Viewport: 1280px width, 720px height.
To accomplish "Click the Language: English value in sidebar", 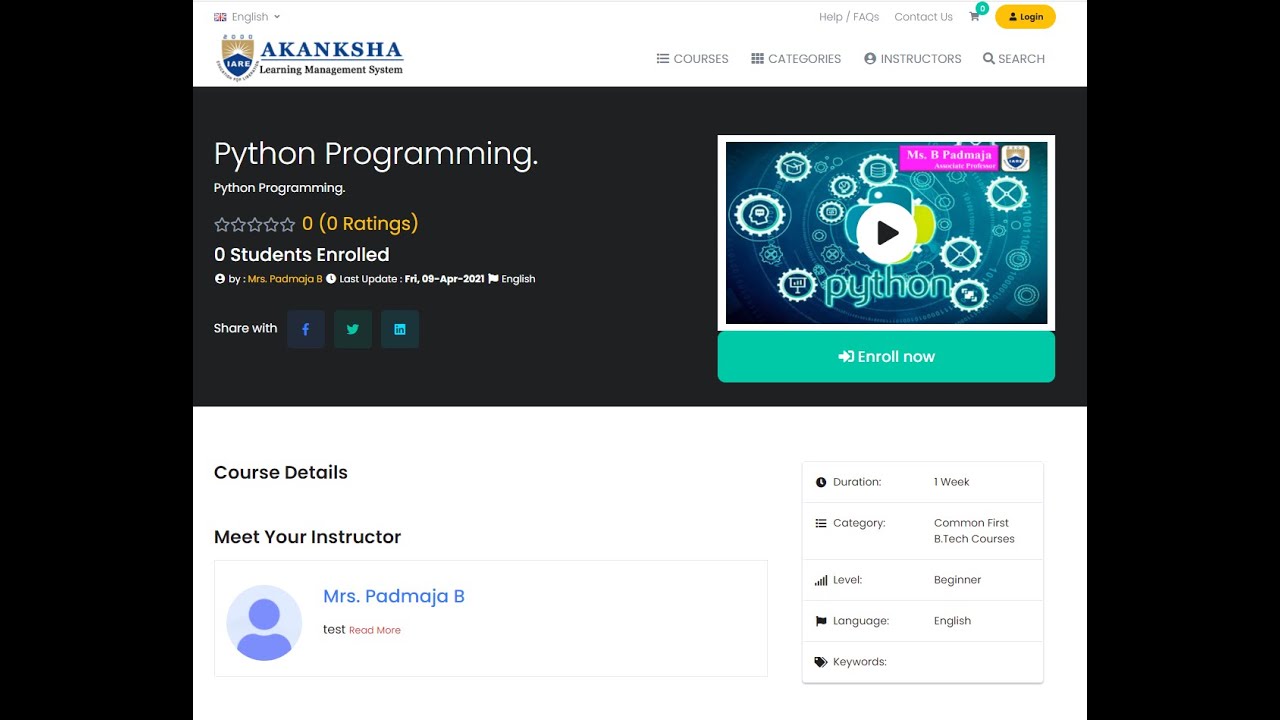I will (952, 621).
